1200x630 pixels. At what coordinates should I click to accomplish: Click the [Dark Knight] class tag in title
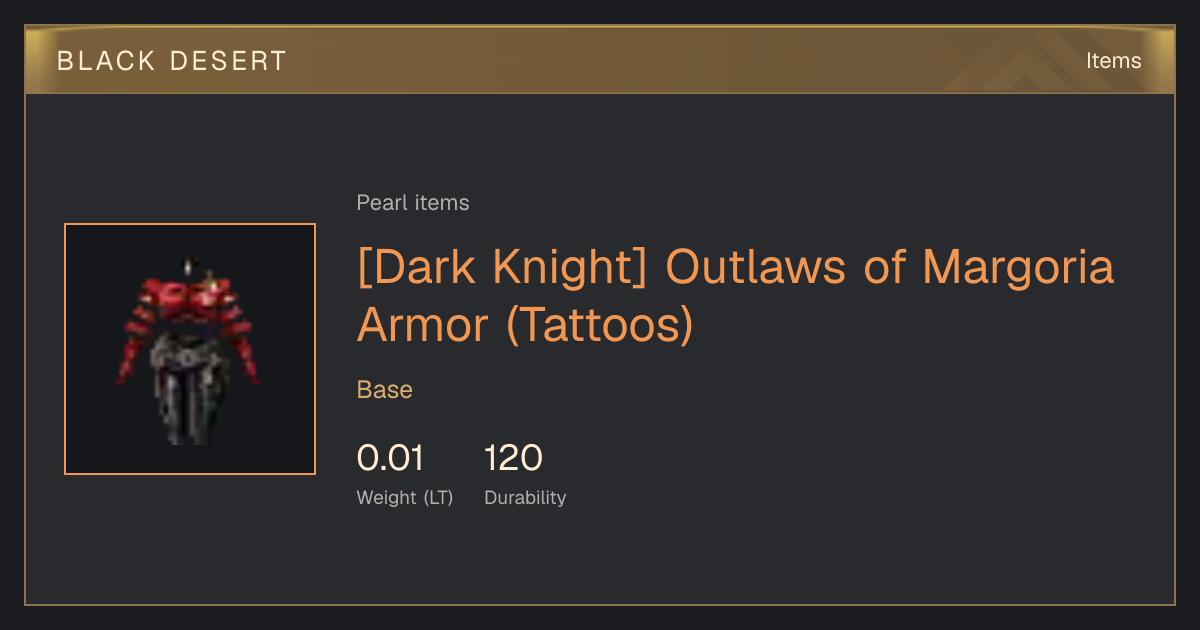(505, 268)
